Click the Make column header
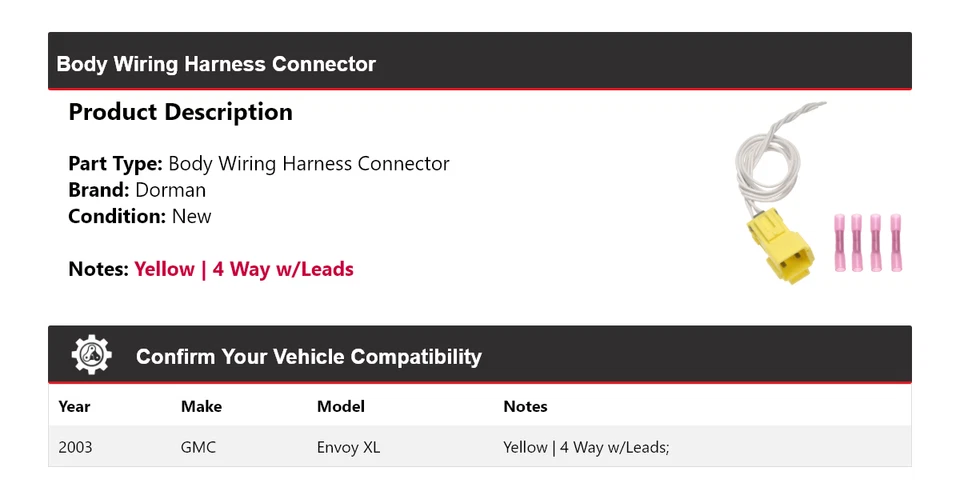The height and width of the screenshot is (499, 960). point(201,407)
